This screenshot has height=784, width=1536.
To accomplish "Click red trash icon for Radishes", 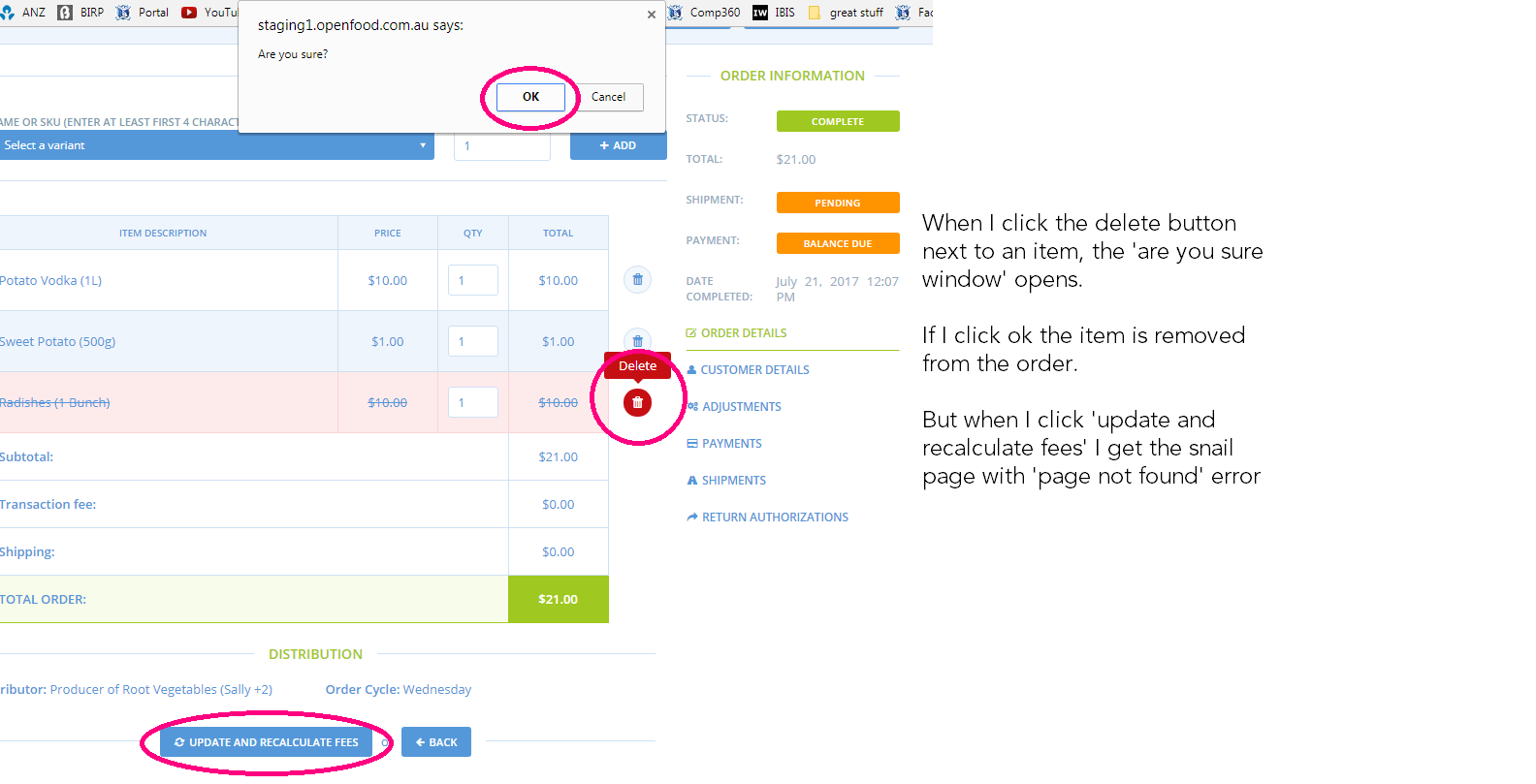I will [637, 402].
